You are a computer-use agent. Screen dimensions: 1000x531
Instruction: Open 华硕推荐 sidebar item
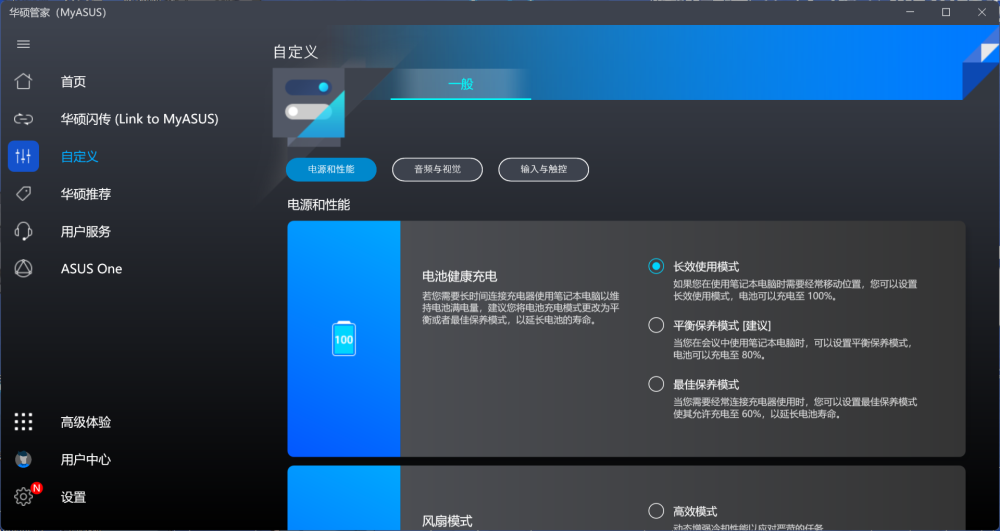tap(86, 194)
